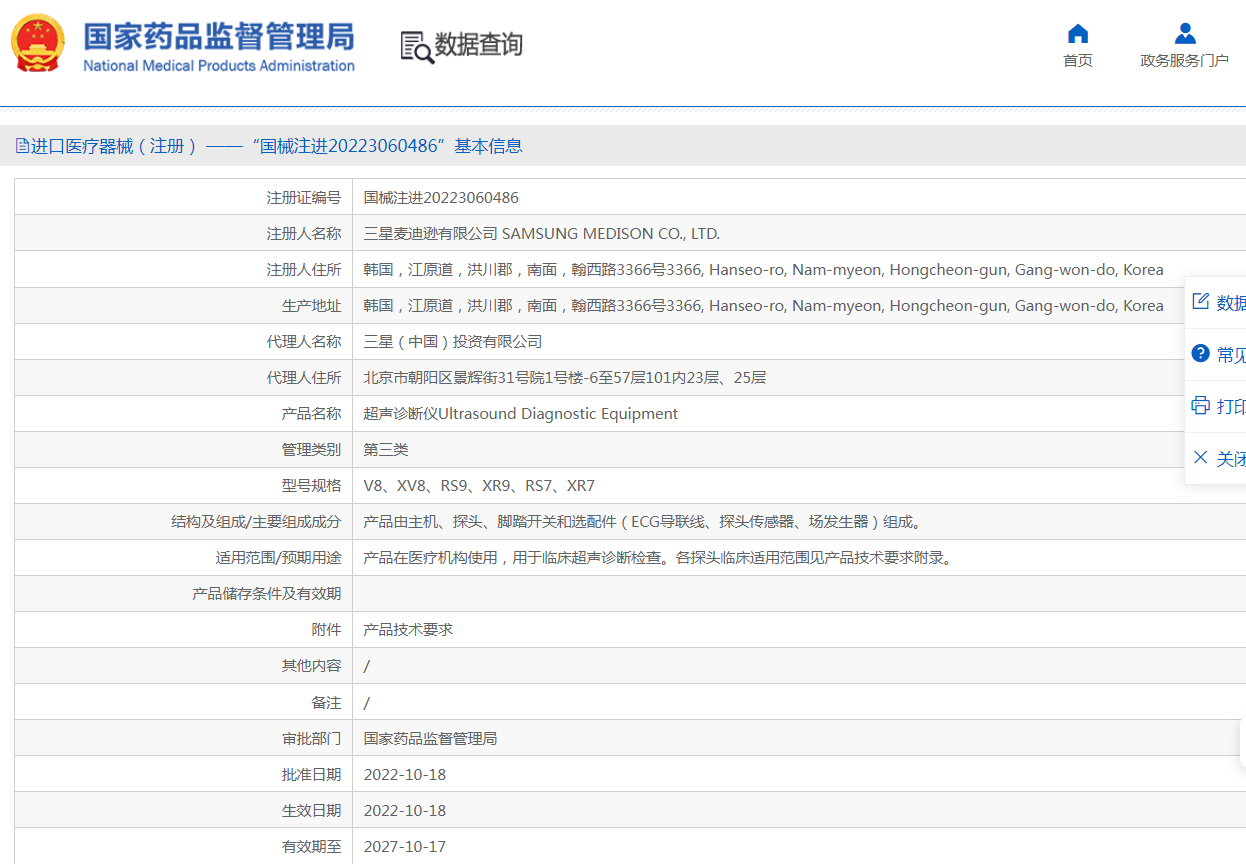Click the 代理人住所 Beijing address value

(x=565, y=378)
